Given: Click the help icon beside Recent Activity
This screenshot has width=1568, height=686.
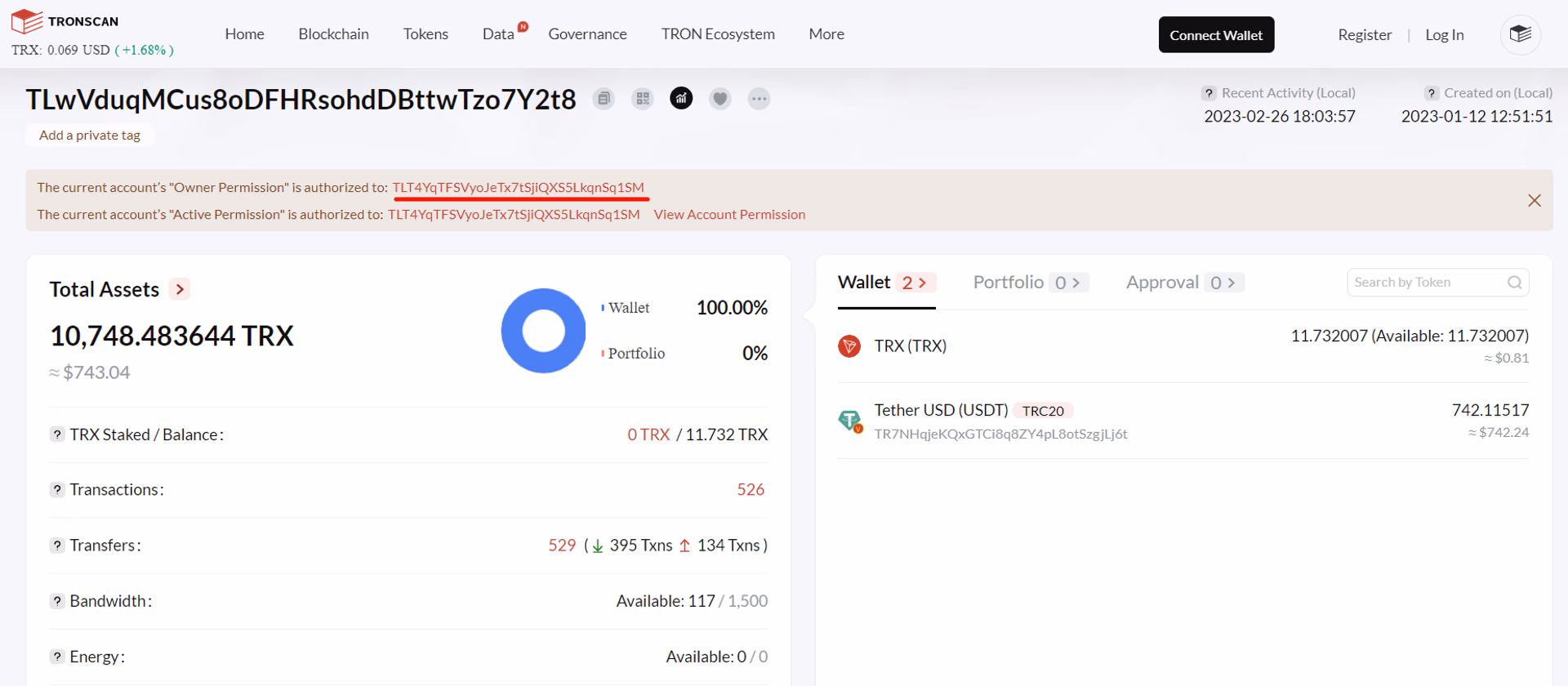Looking at the screenshot, I should pos(1209,93).
